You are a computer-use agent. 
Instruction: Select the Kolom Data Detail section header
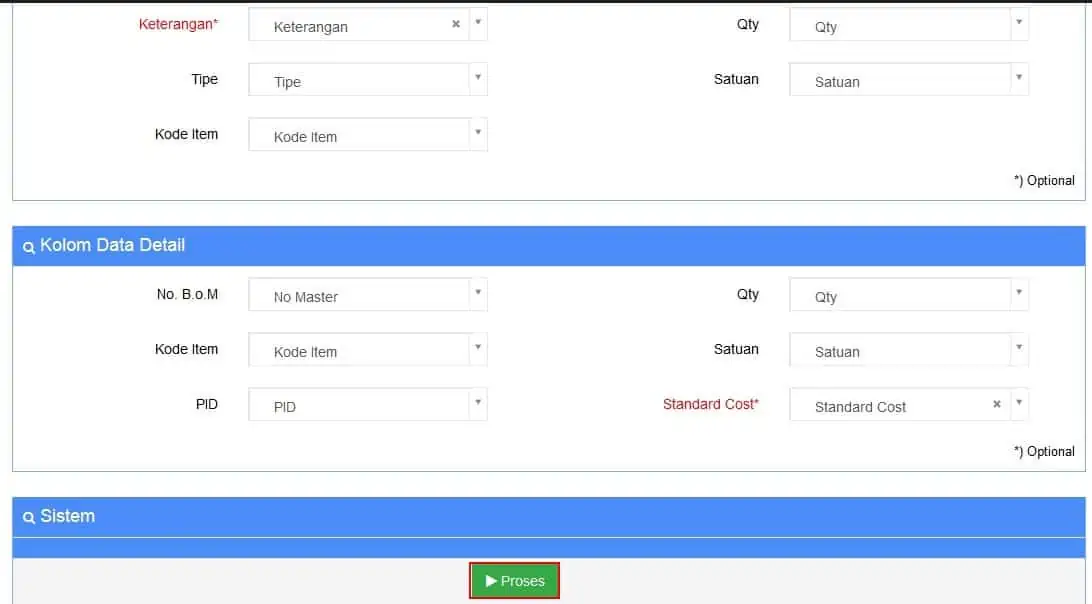pos(549,246)
